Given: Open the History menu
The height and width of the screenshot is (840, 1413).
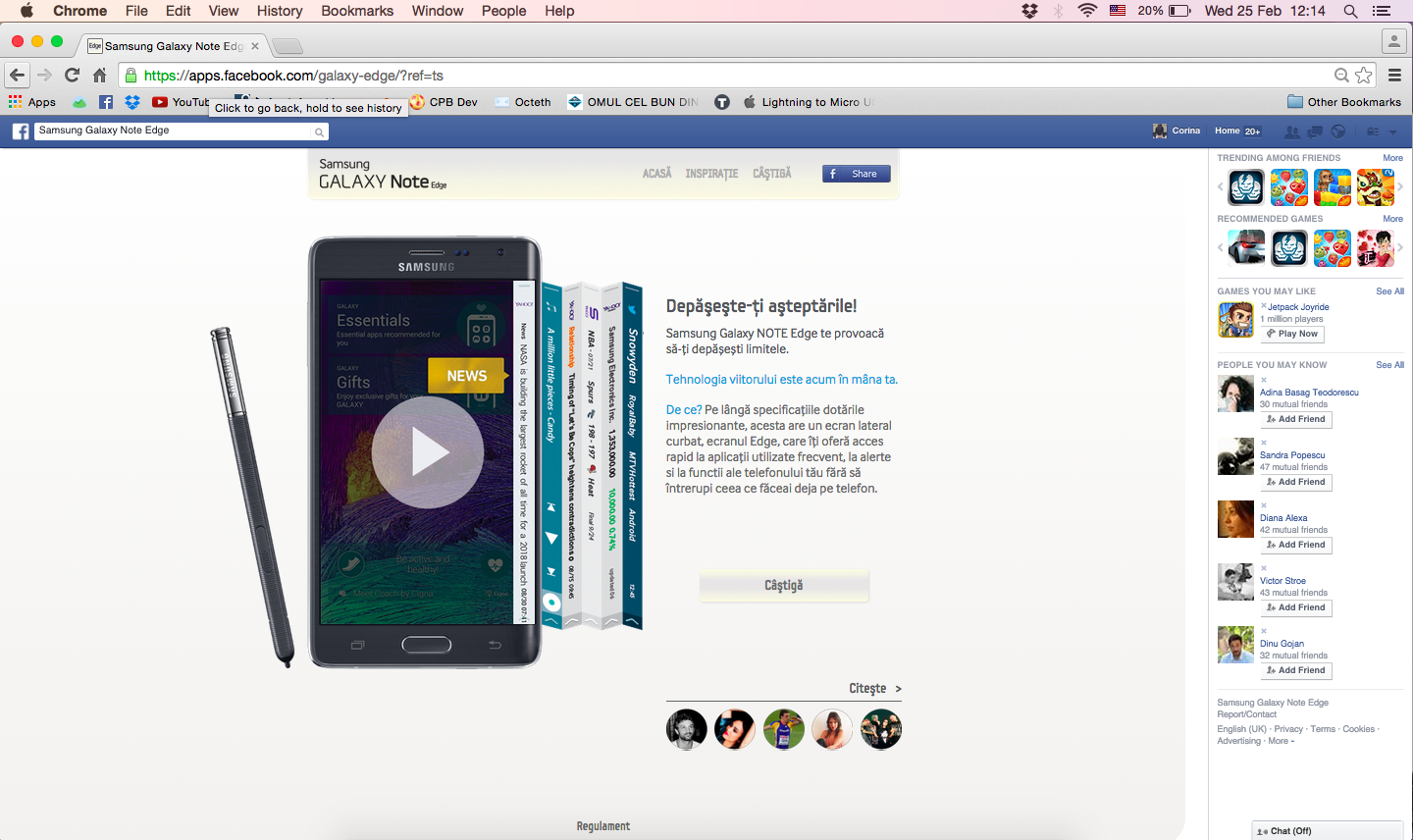Looking at the screenshot, I should point(280,11).
